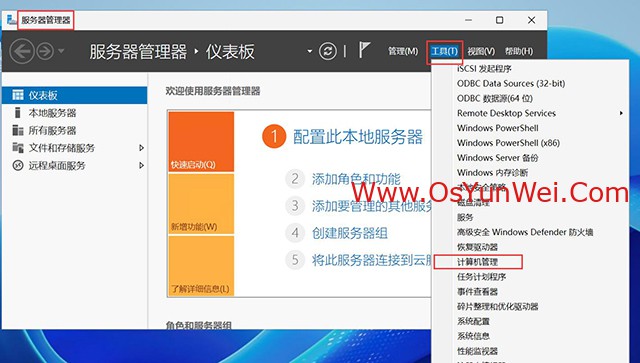Image resolution: width=640 pixels, height=363 pixels.
Task: Select 文件和存储服务 in the left pane
Action: (x=74, y=148)
